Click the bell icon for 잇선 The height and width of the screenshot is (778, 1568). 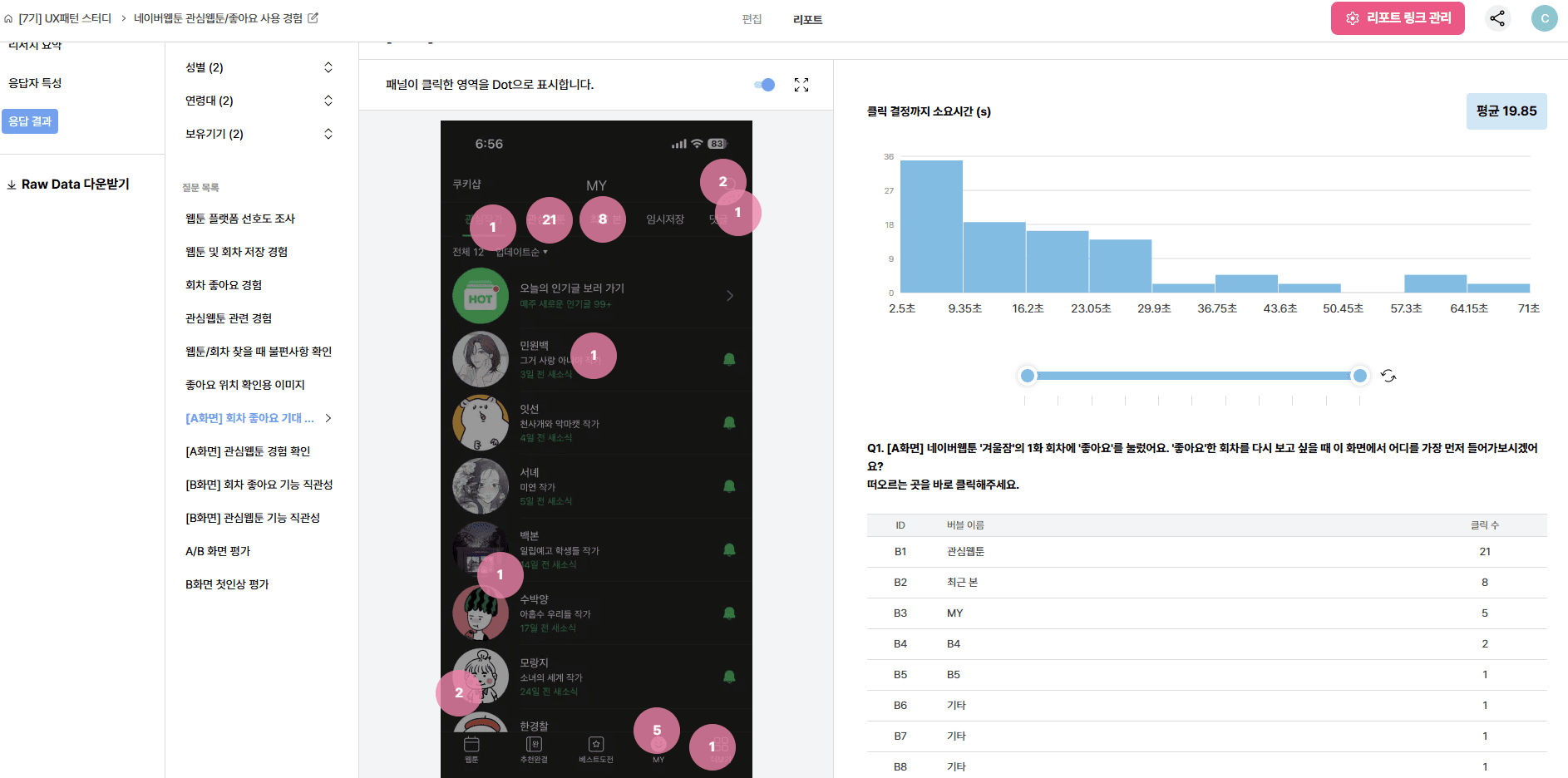pyautogui.click(x=729, y=422)
